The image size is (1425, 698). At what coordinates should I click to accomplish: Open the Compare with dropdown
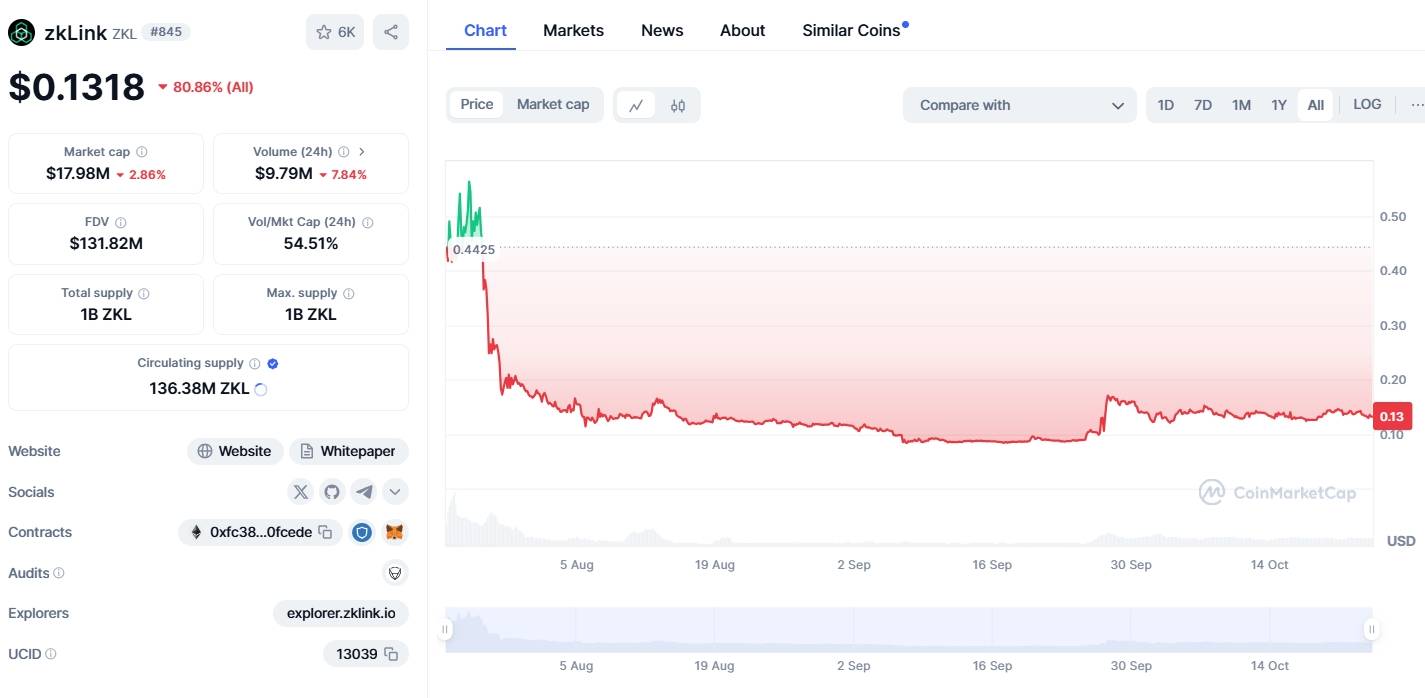1020,105
